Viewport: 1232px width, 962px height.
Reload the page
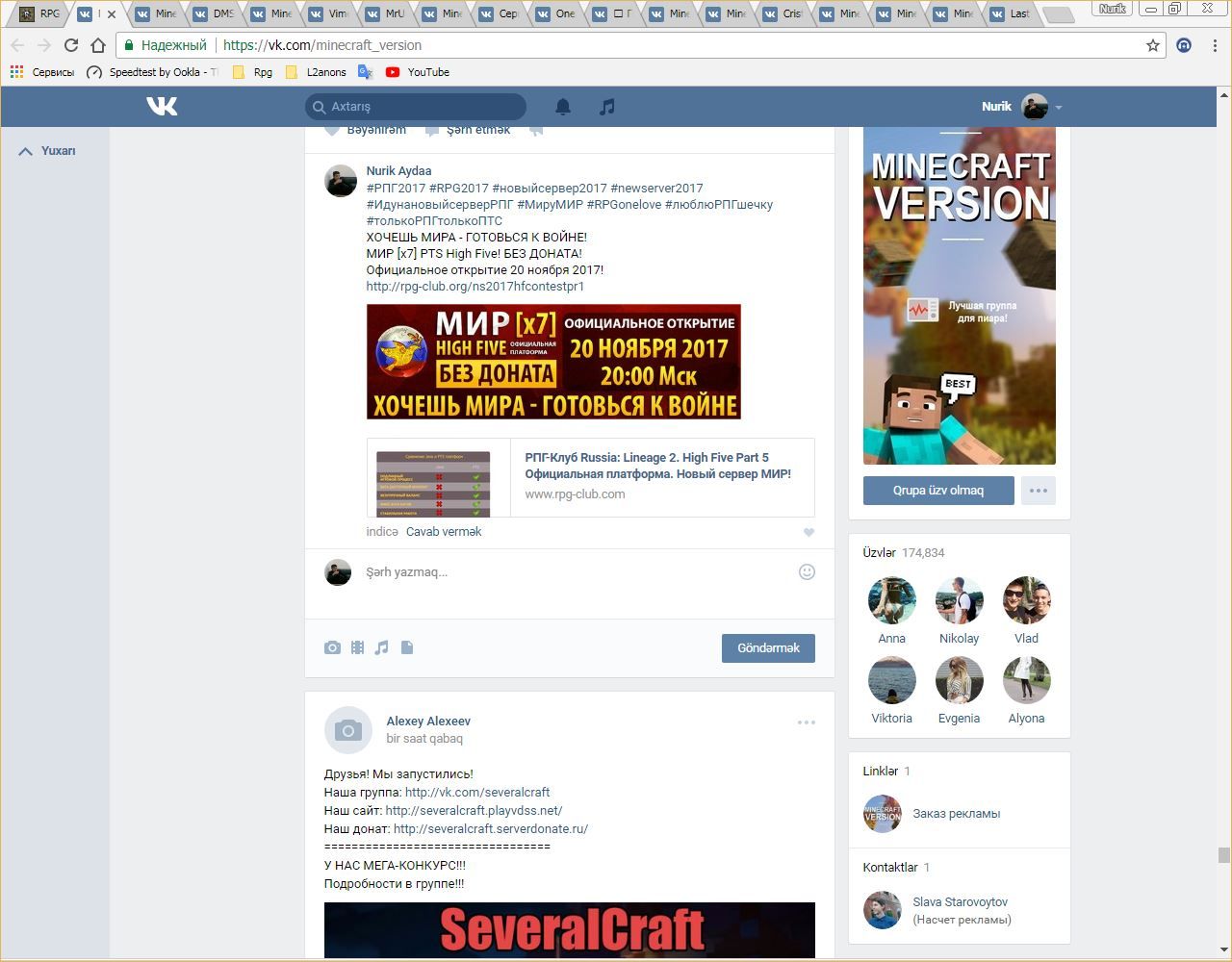(x=70, y=45)
